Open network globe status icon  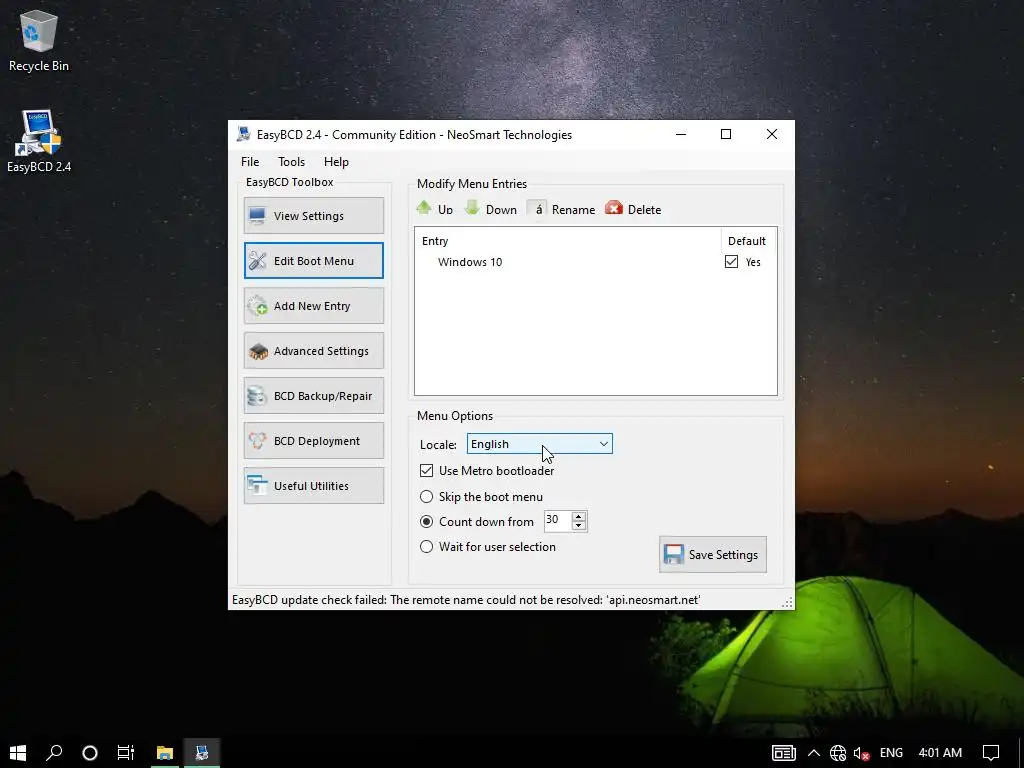point(838,753)
